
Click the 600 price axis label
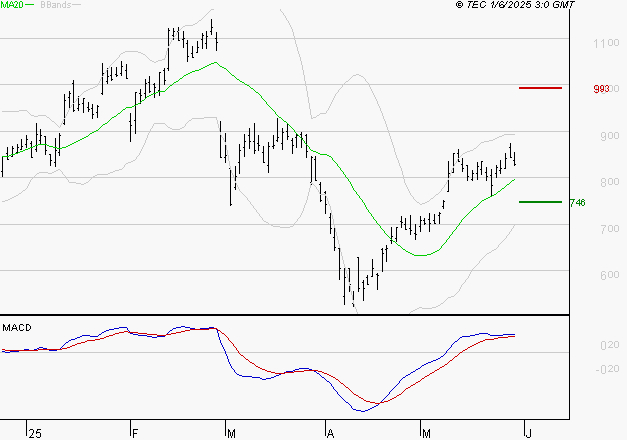pyautogui.click(x=610, y=275)
